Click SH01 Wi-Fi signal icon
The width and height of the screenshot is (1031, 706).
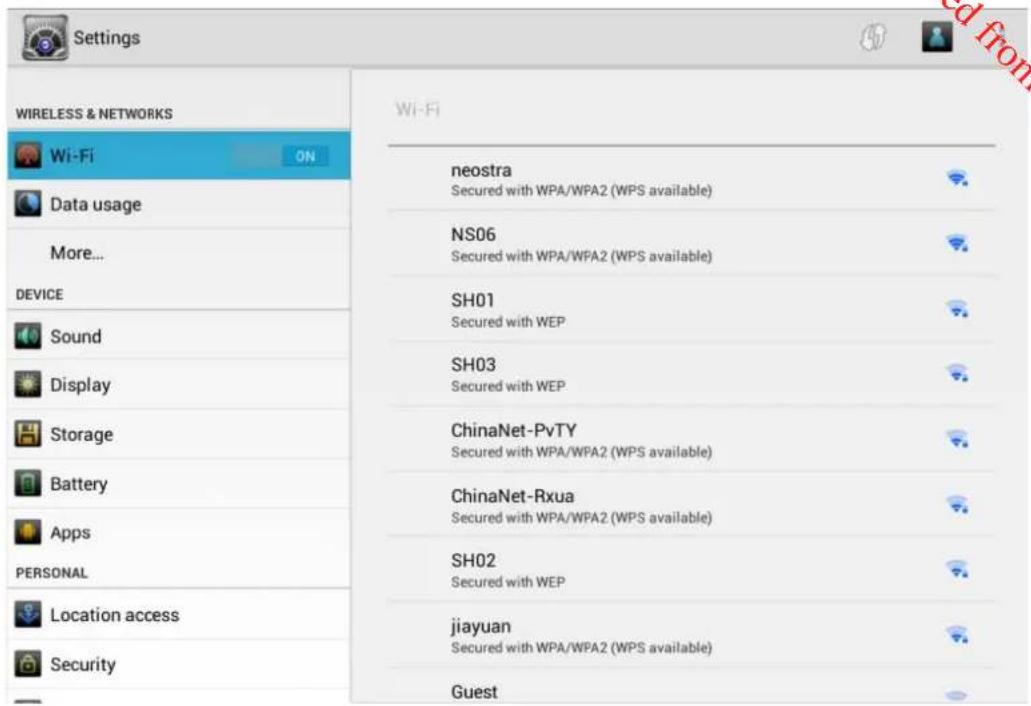pos(957,308)
